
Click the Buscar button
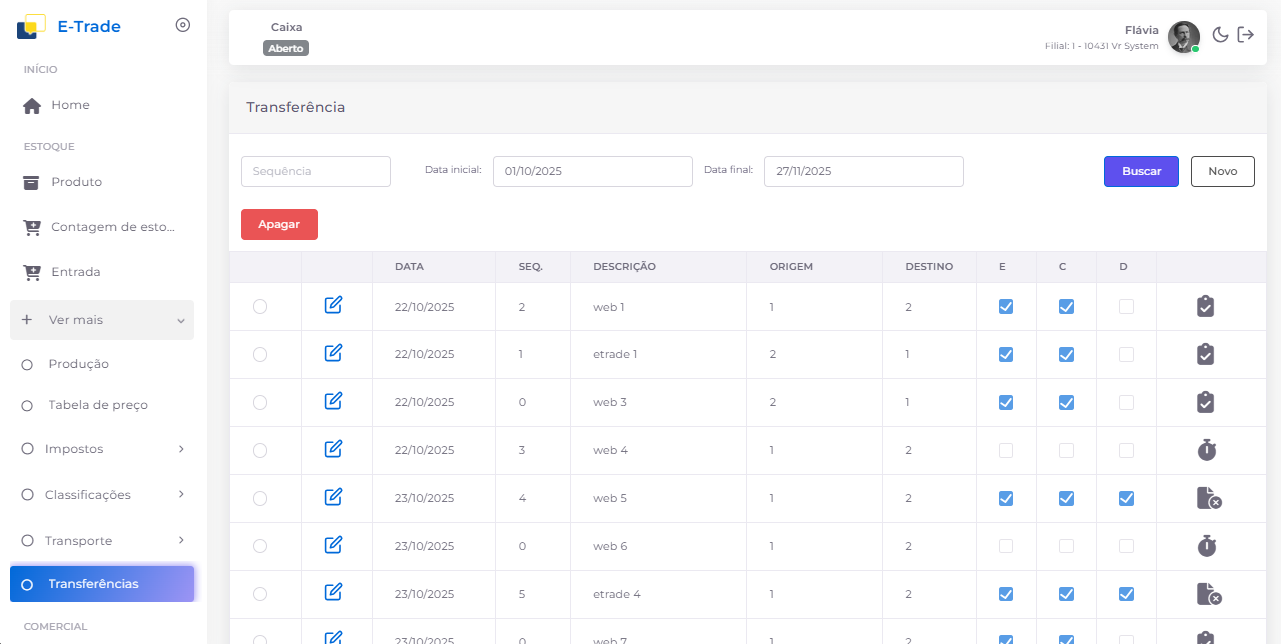click(x=1141, y=171)
